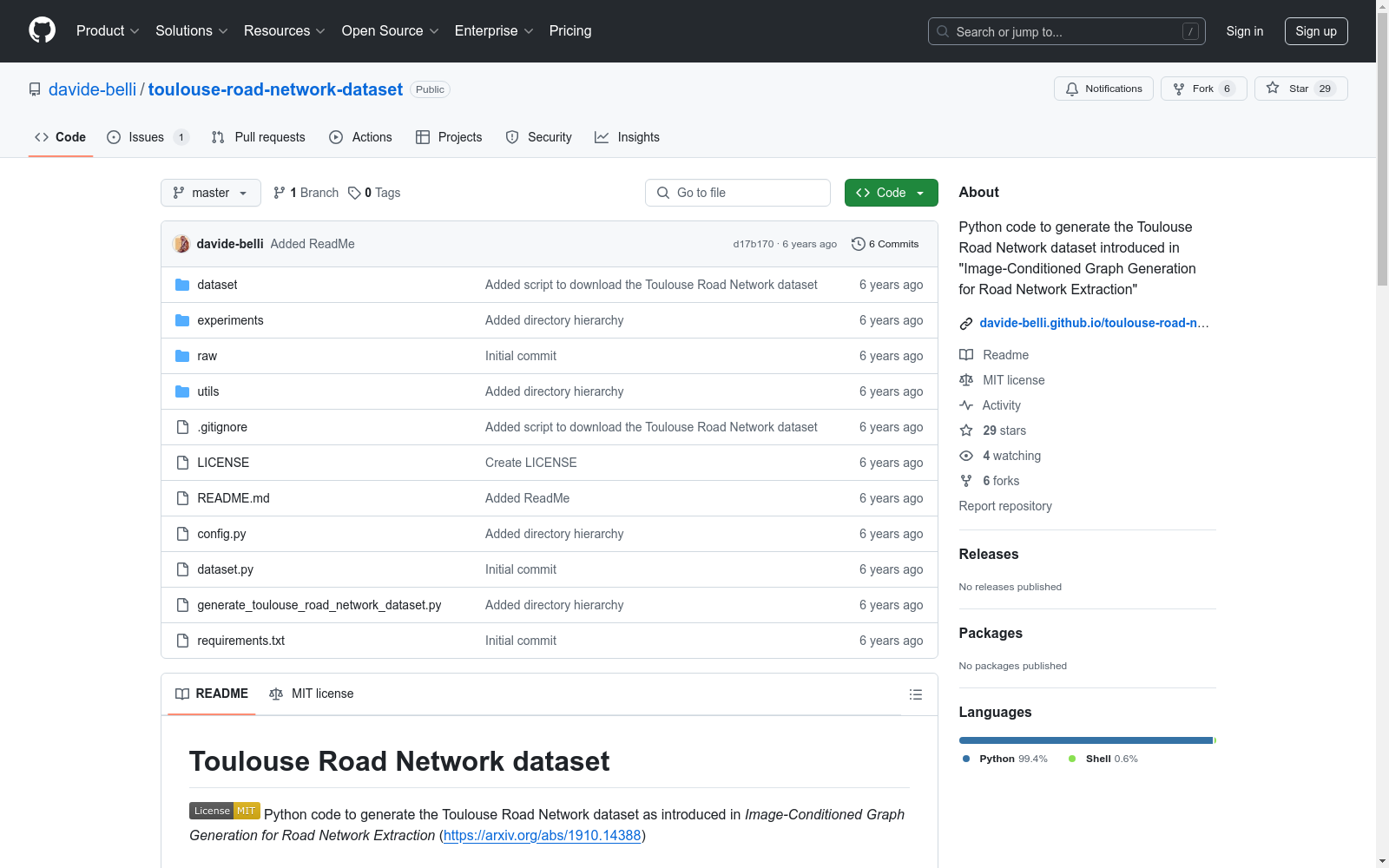1389x868 pixels.
Task: Click the Report repository link
Action: [1005, 506]
